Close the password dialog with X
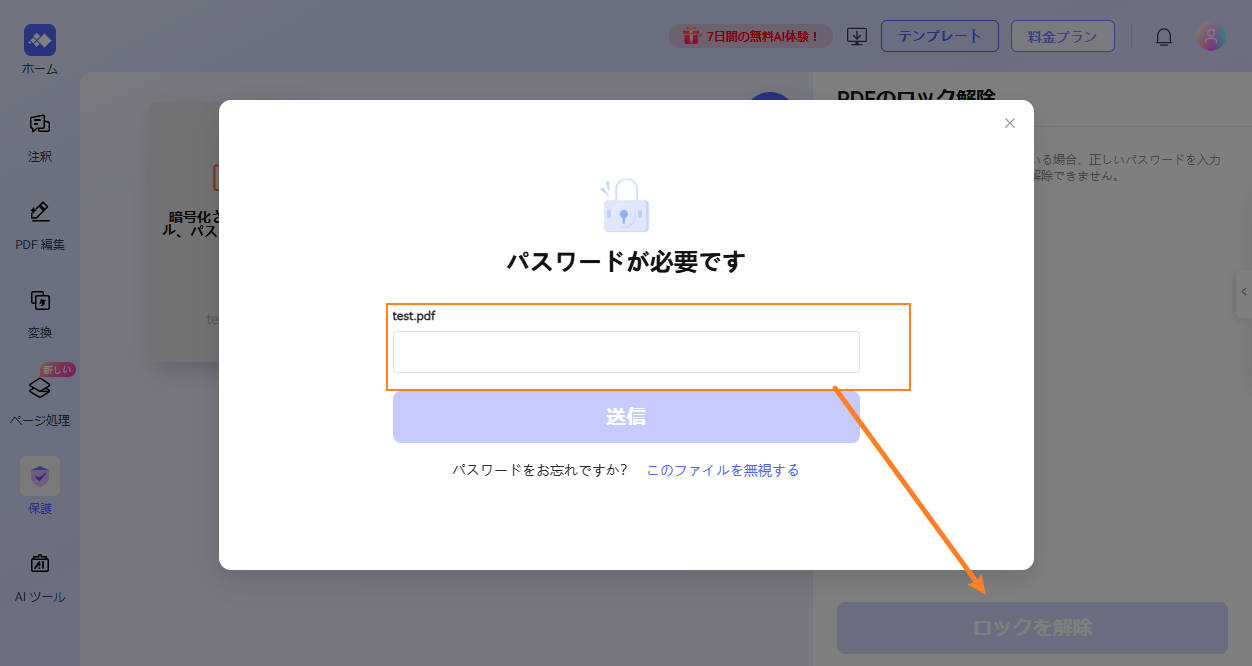This screenshot has width=1252, height=666. coord(1009,123)
